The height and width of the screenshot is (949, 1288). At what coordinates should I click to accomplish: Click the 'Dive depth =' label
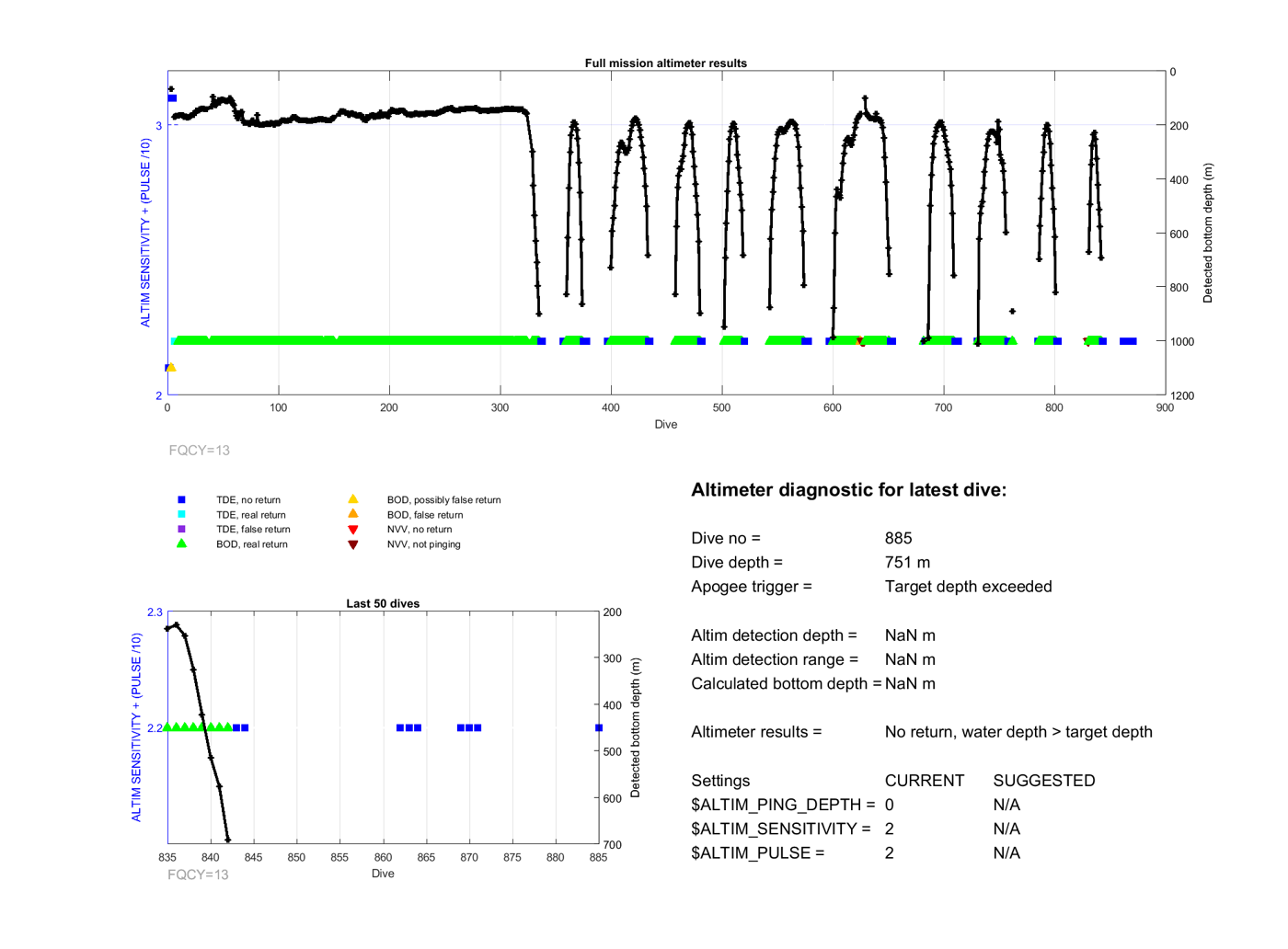[737, 563]
